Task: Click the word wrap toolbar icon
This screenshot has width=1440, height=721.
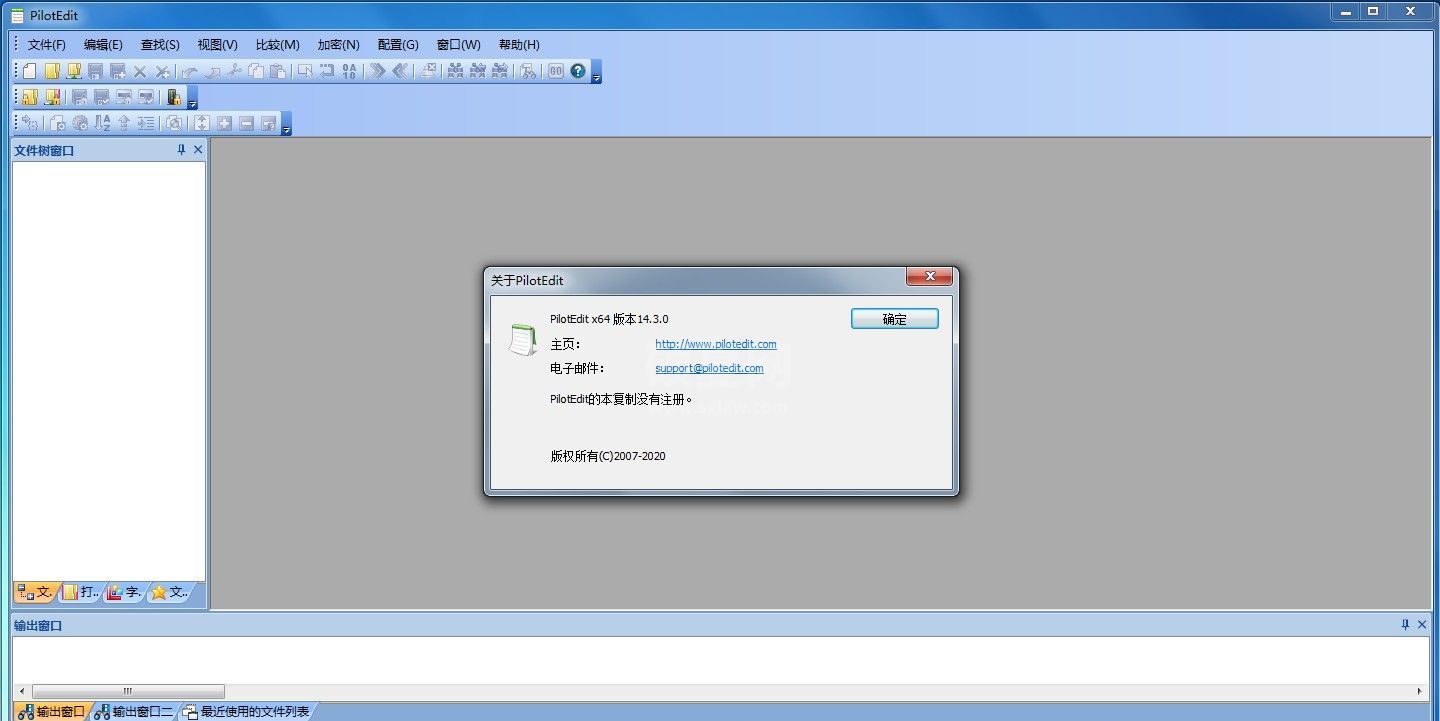Action: [326, 71]
